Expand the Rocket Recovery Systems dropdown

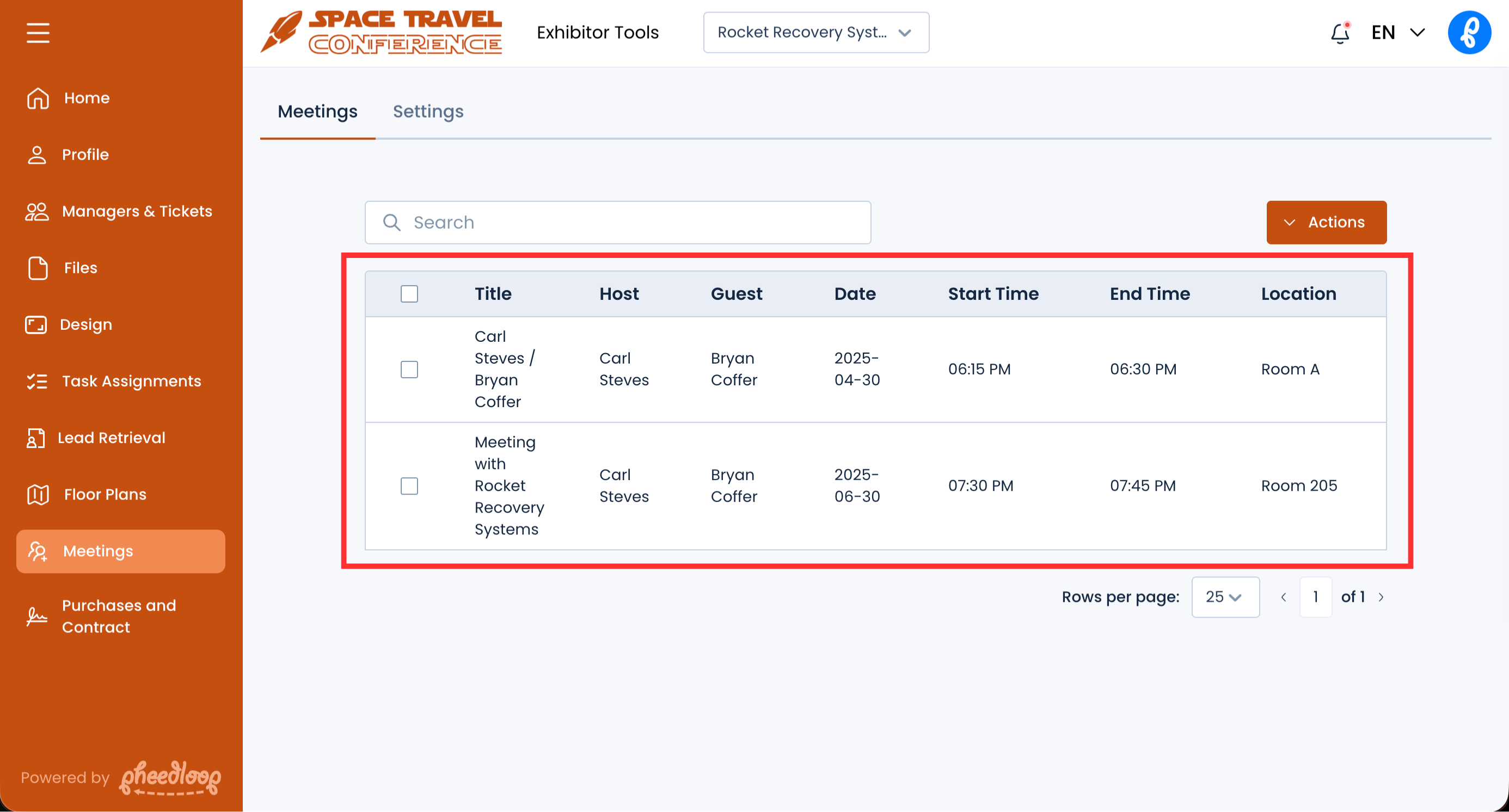click(815, 33)
